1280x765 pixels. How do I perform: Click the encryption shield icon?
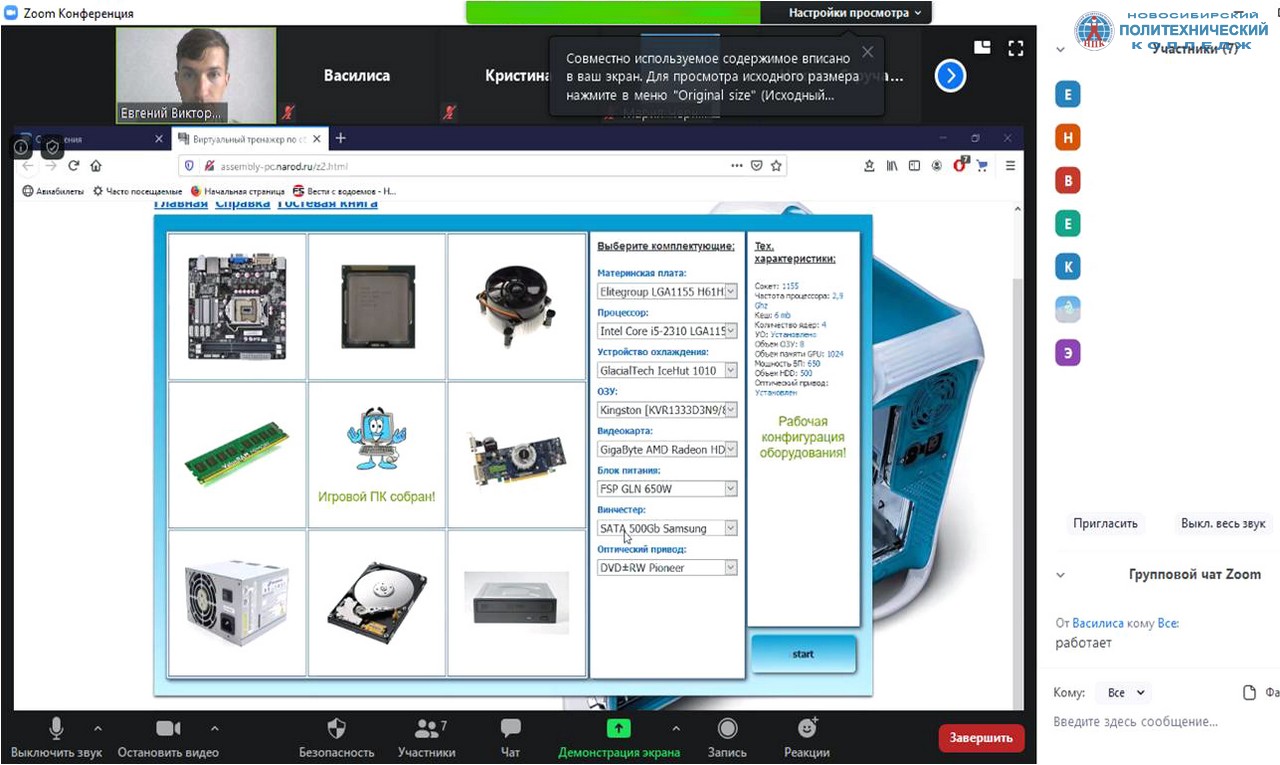(x=53, y=147)
